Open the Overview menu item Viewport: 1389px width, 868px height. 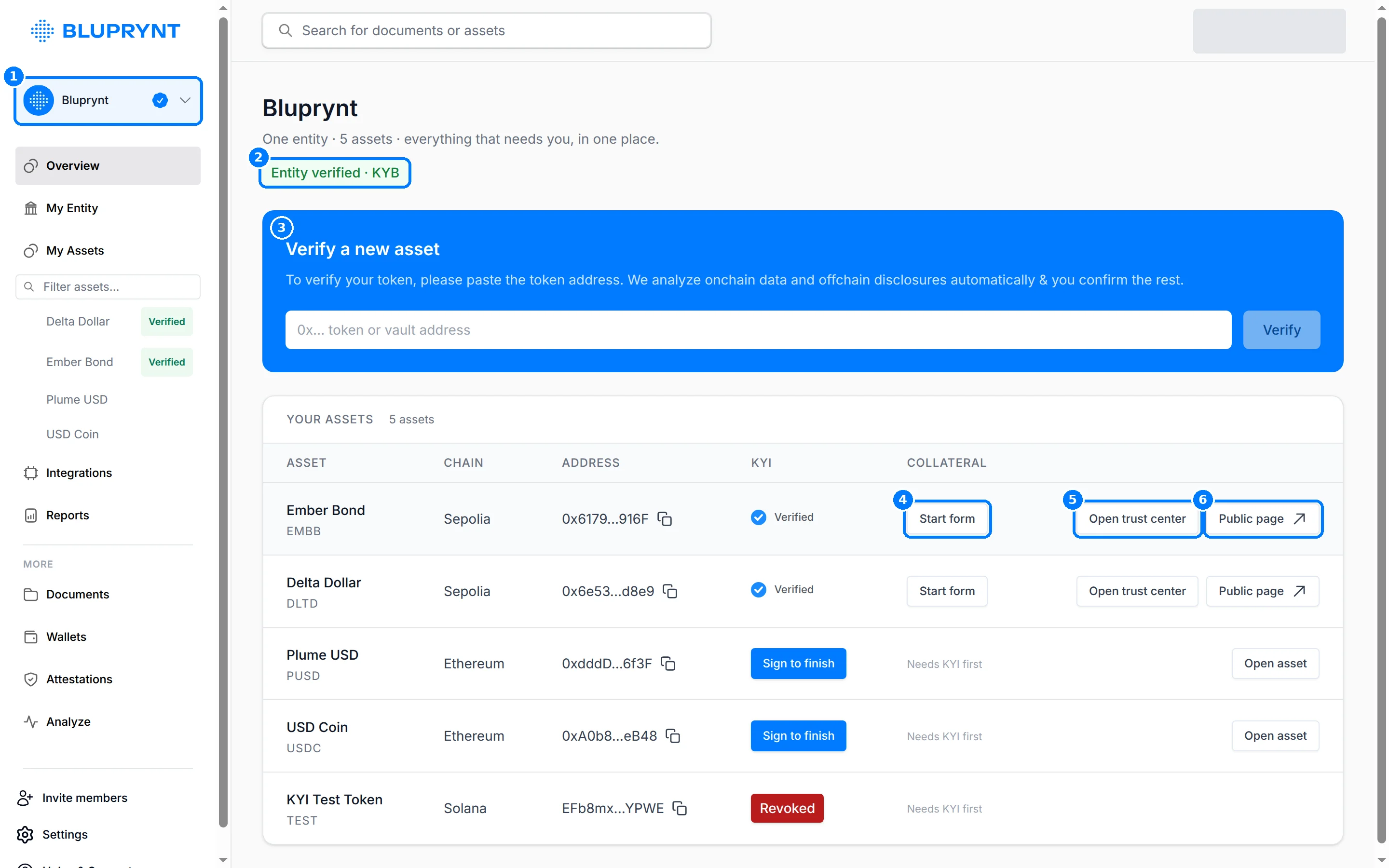point(108,165)
